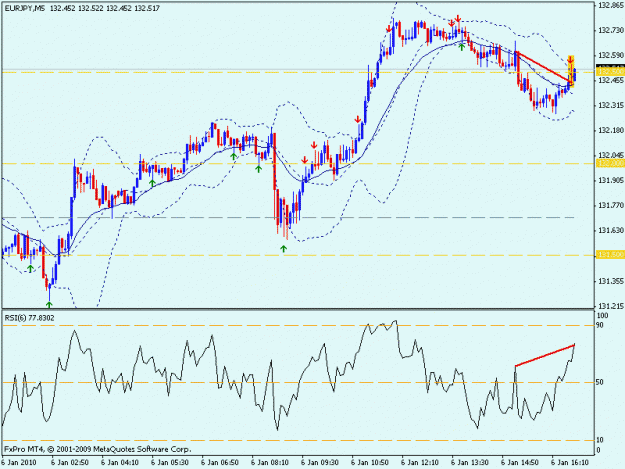Click the 6 Jan 02:50 time label
This screenshot has height=469, width=625.
70,463
